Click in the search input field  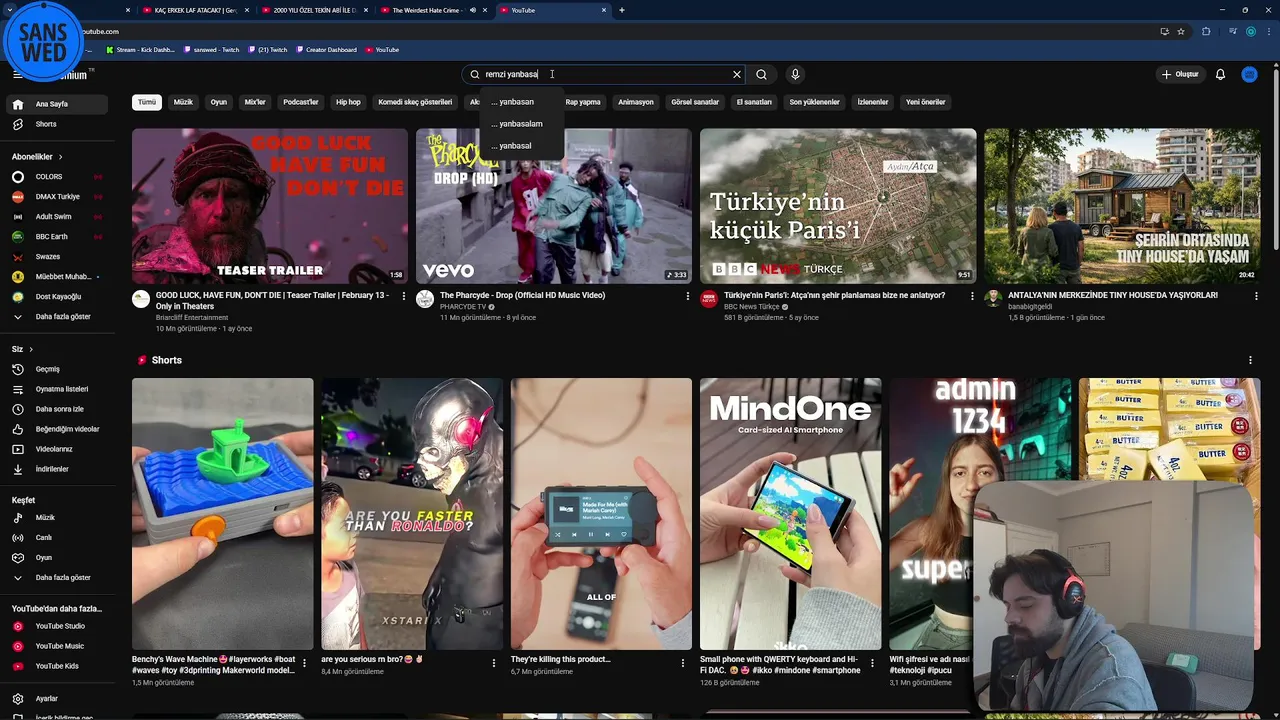(x=605, y=74)
